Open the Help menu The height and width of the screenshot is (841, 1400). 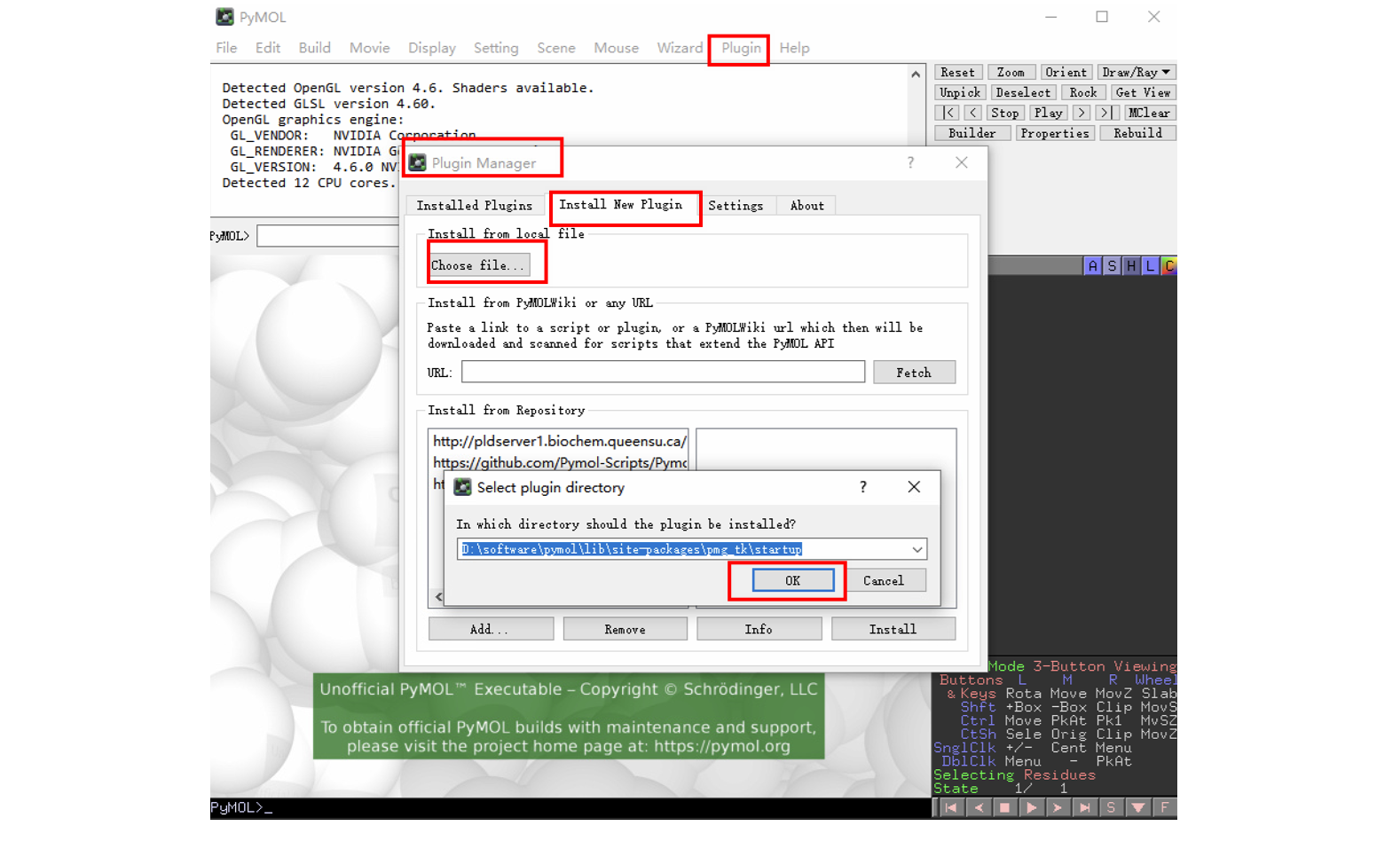tap(794, 48)
